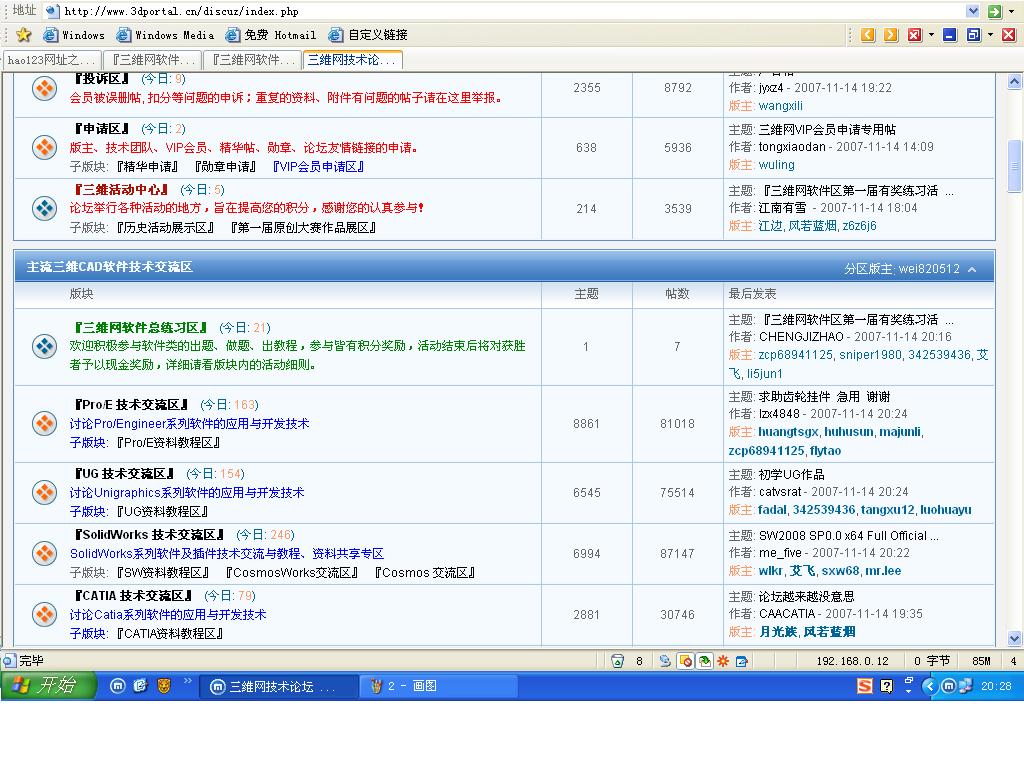Open moderator wei820512 profile link
Image resolution: width=1024 pixels, height=768 pixels.
pyautogui.click(x=929, y=268)
